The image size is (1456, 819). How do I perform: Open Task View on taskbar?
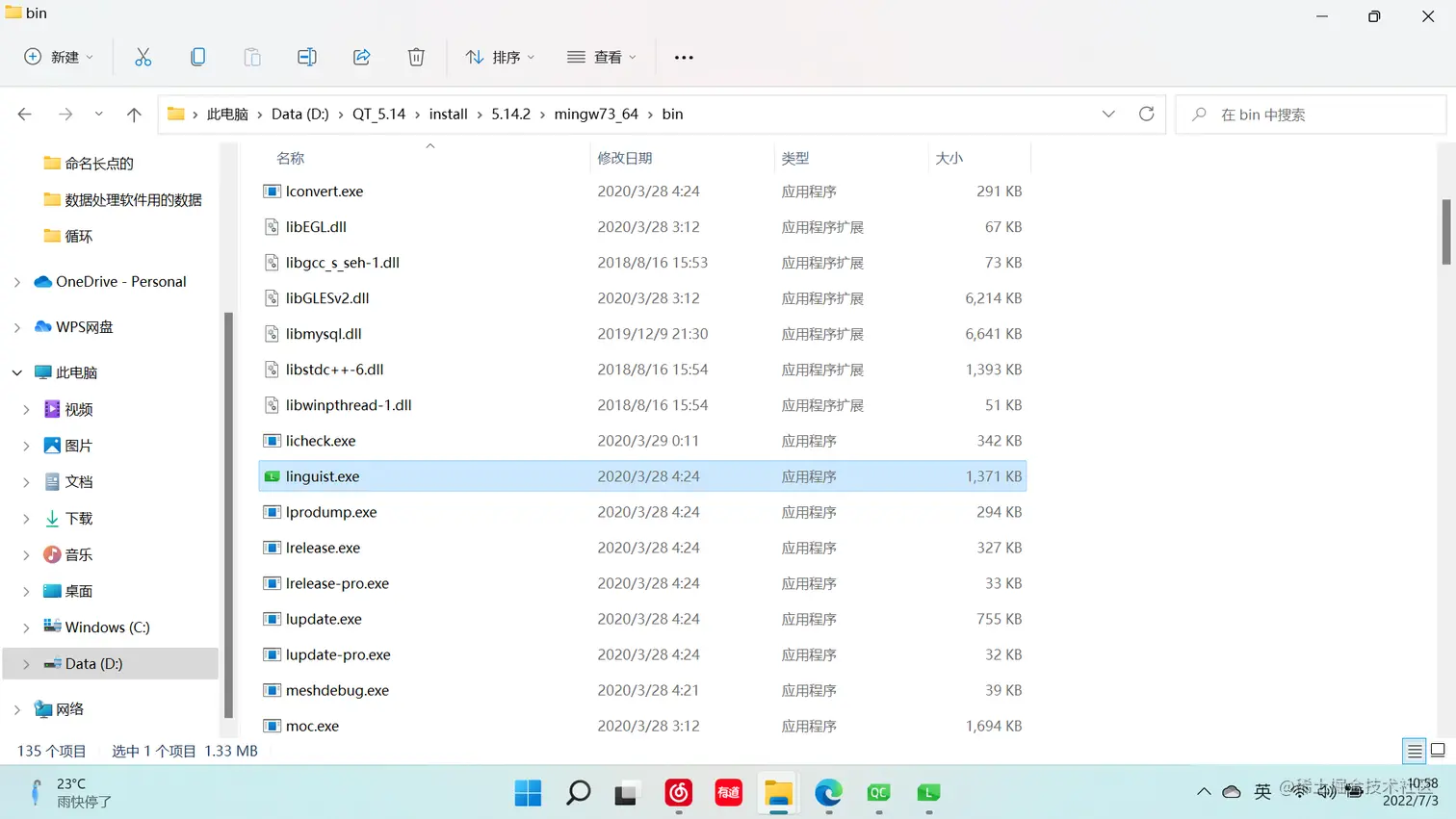(x=627, y=793)
